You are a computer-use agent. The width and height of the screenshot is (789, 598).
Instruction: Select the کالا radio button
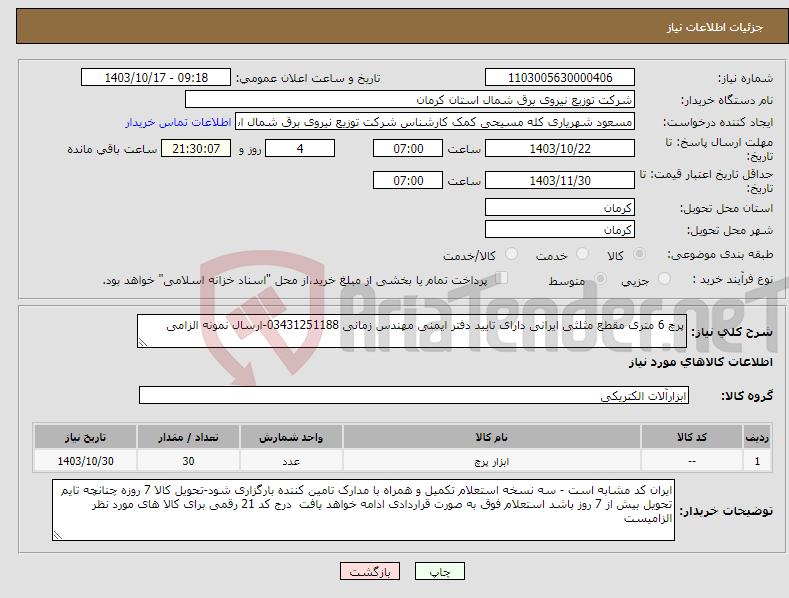coord(639,254)
